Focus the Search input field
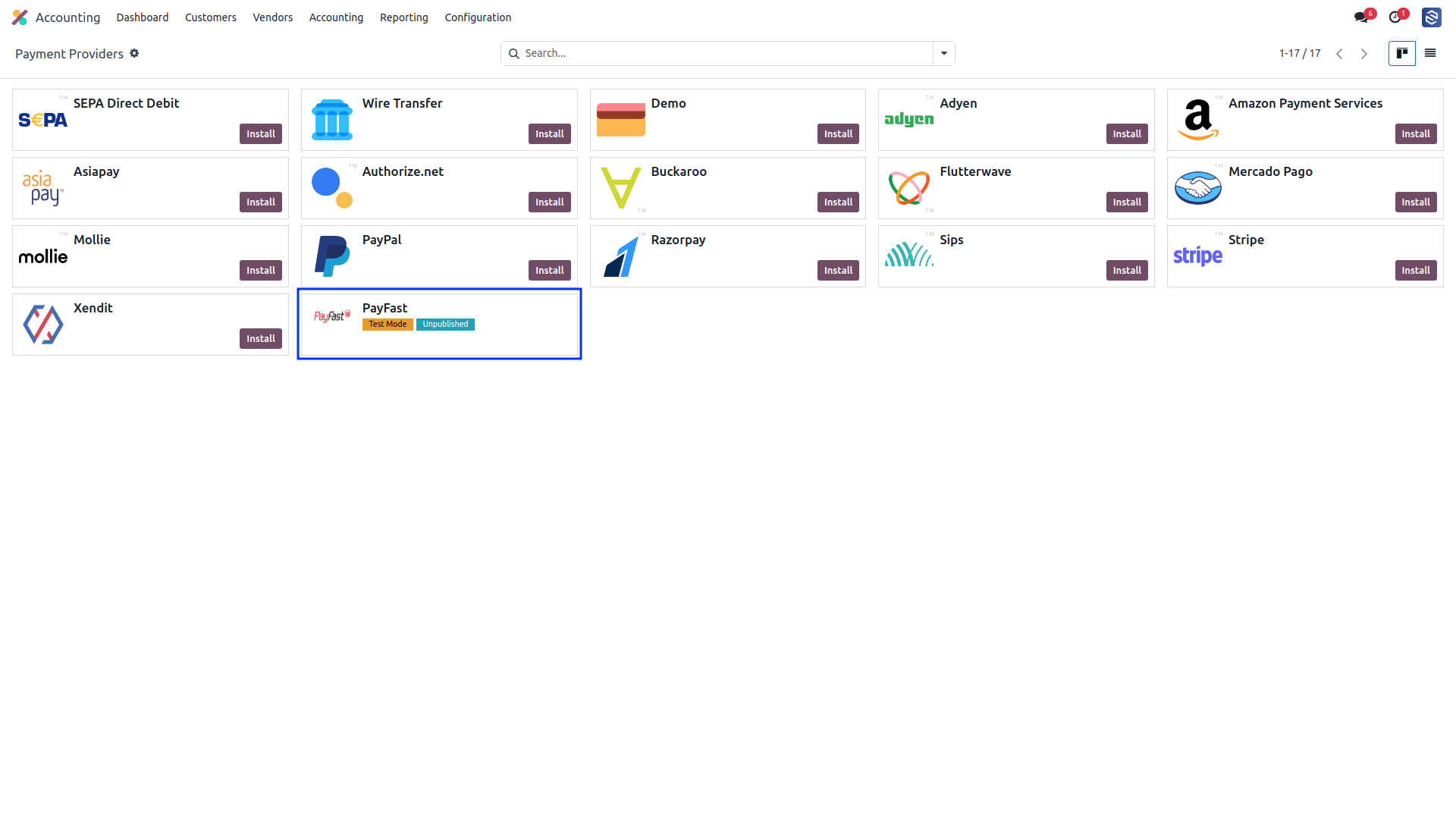Image resolution: width=1456 pixels, height=819 pixels. (x=726, y=53)
